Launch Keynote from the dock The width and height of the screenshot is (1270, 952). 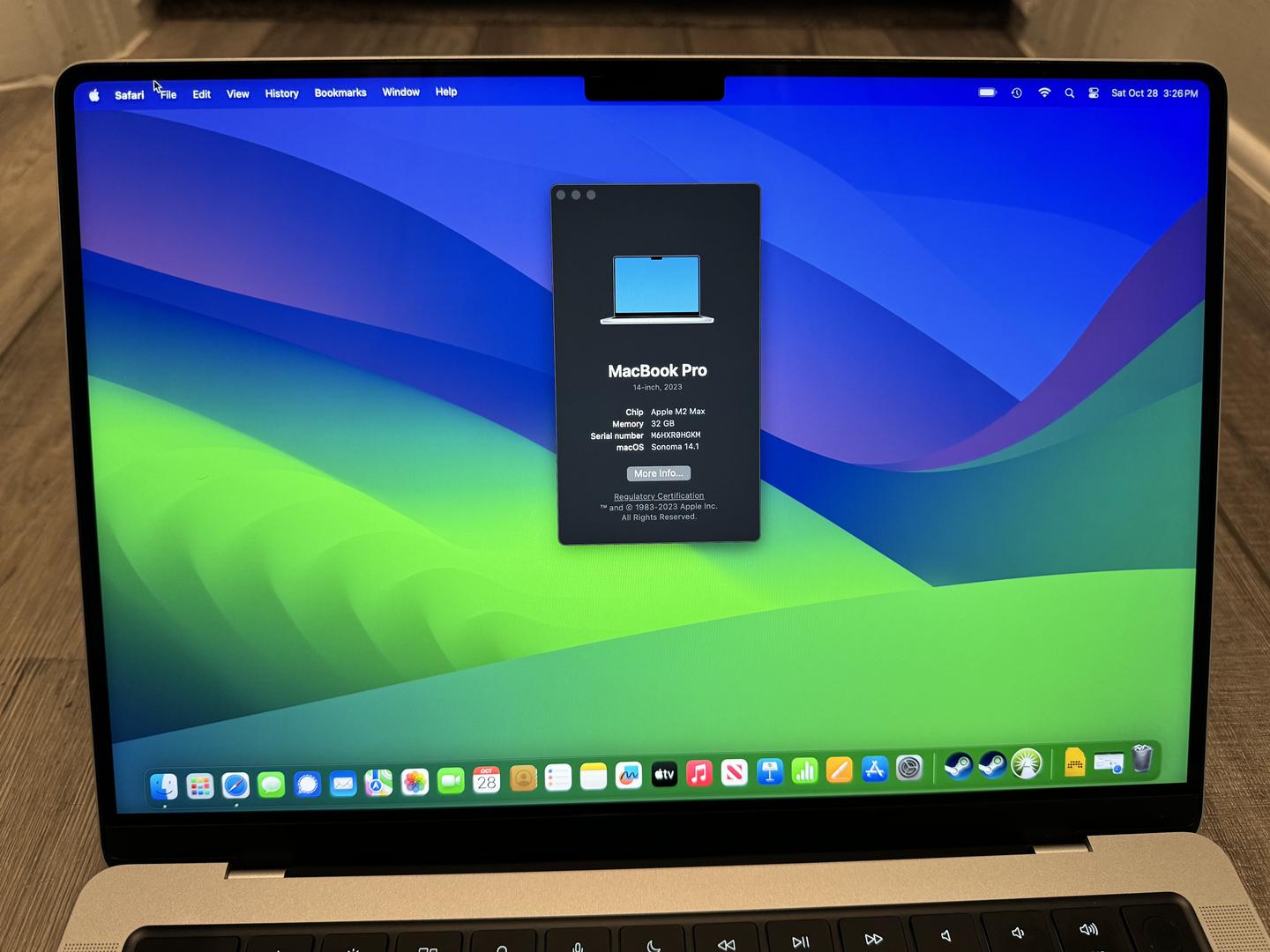tap(770, 772)
